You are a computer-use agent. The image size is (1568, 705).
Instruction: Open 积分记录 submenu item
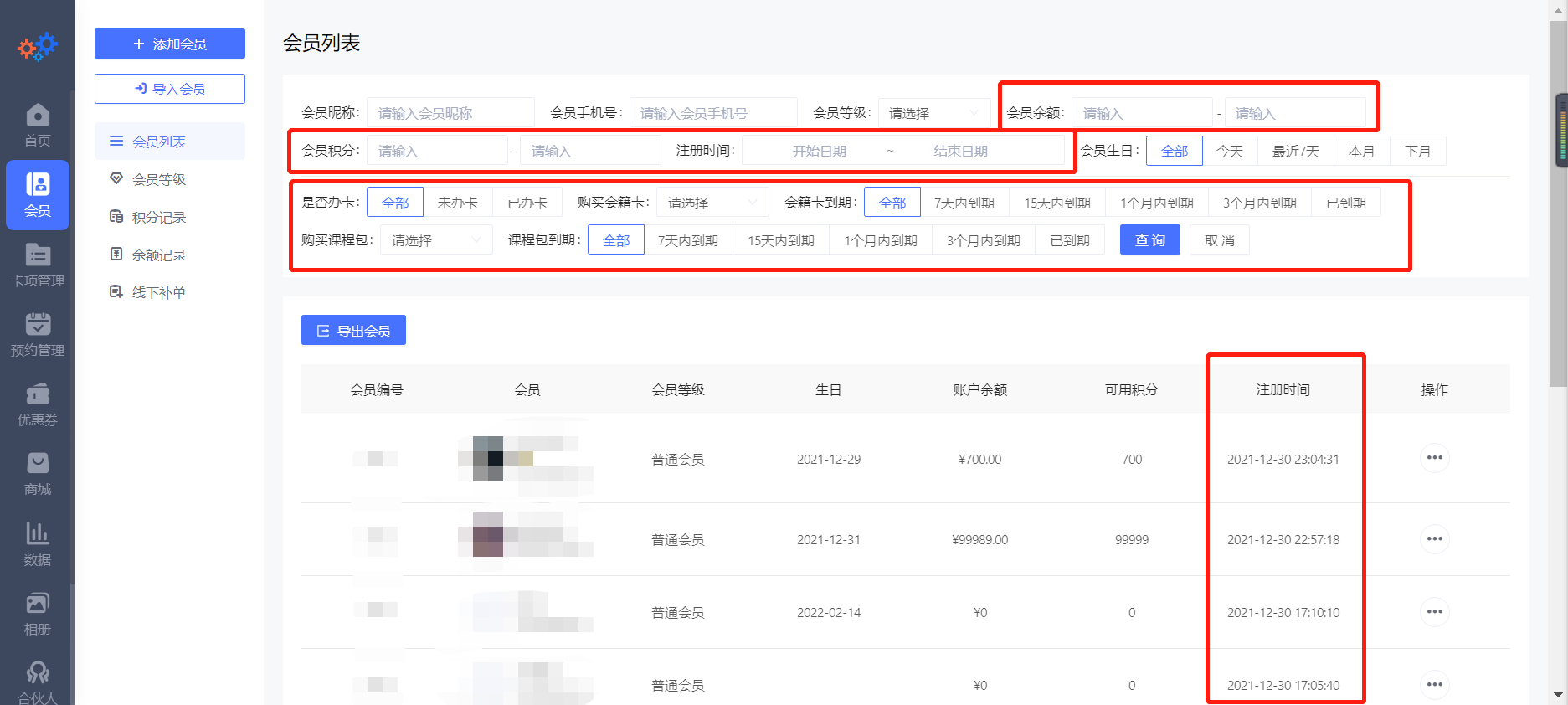[170, 217]
